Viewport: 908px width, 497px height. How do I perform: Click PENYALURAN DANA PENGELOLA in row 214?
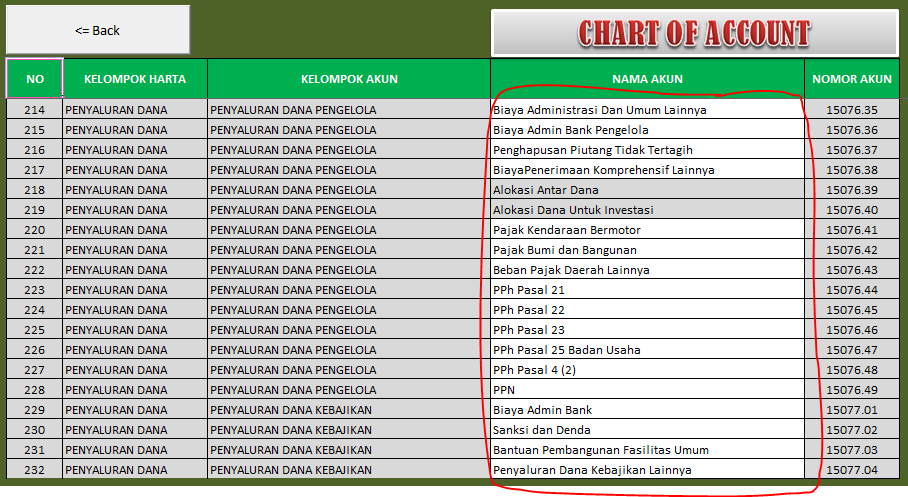[x=349, y=109]
